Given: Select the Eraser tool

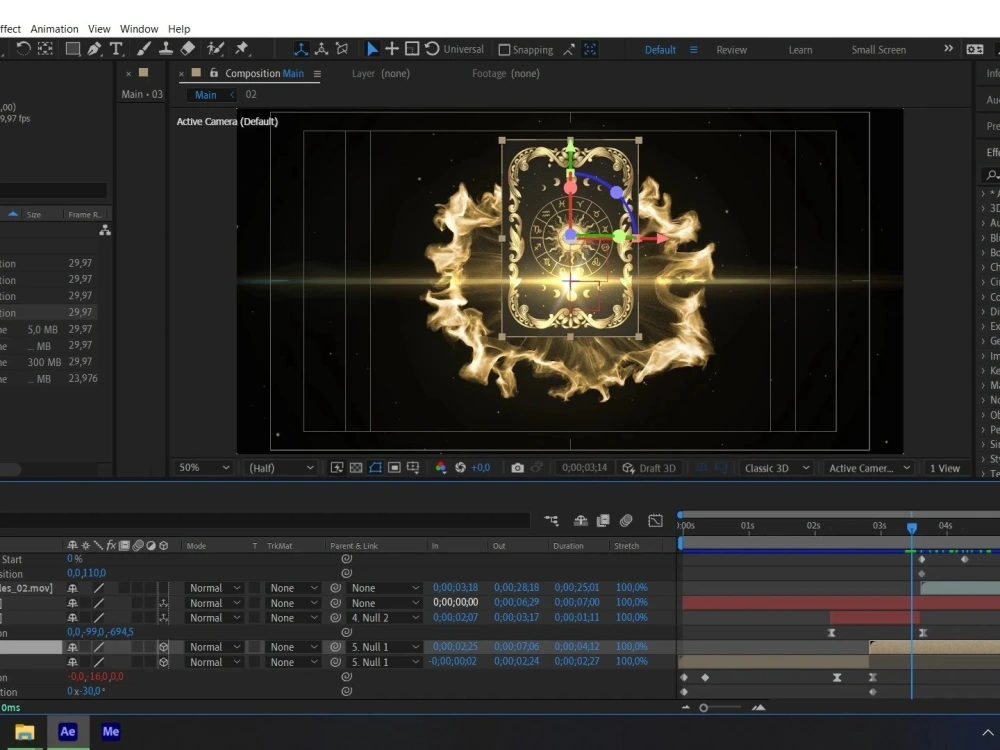Looking at the screenshot, I should (x=188, y=49).
